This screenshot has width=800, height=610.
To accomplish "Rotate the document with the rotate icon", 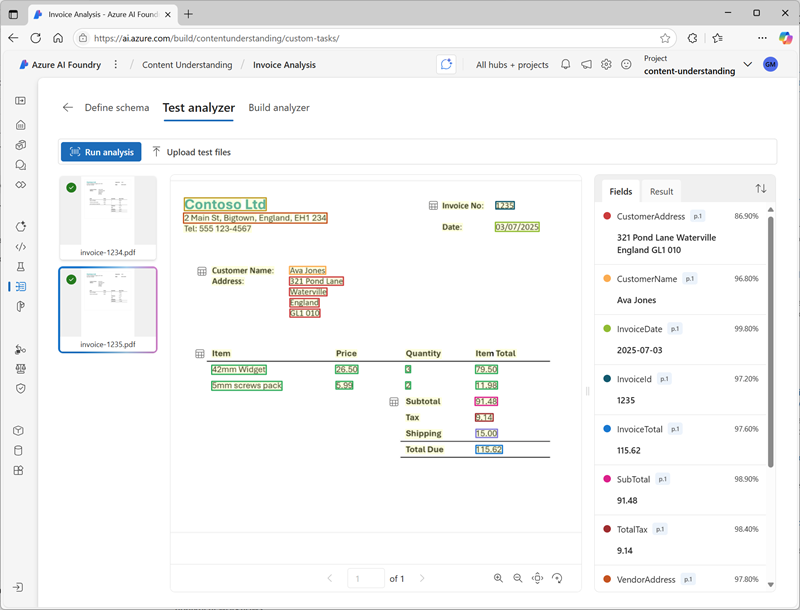I will tap(557, 578).
